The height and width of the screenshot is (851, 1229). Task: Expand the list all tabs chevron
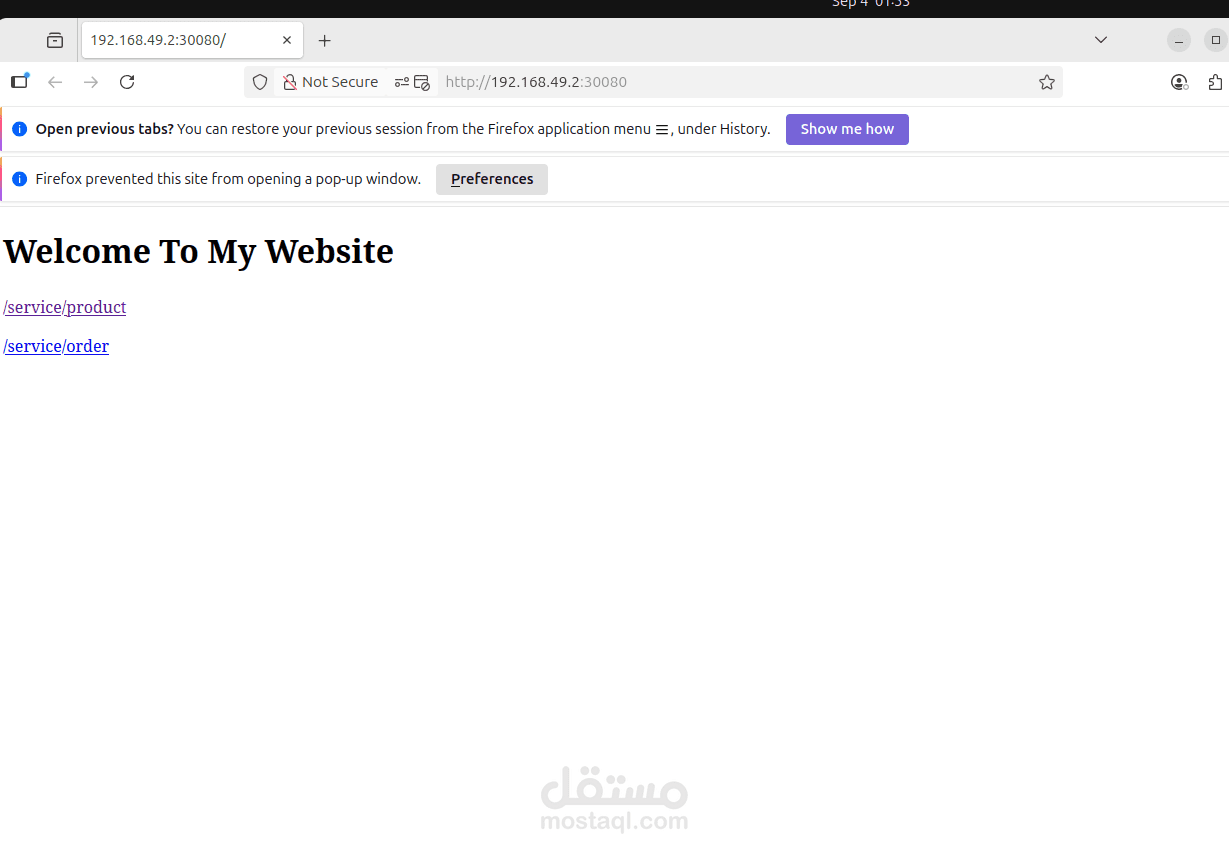(1101, 40)
